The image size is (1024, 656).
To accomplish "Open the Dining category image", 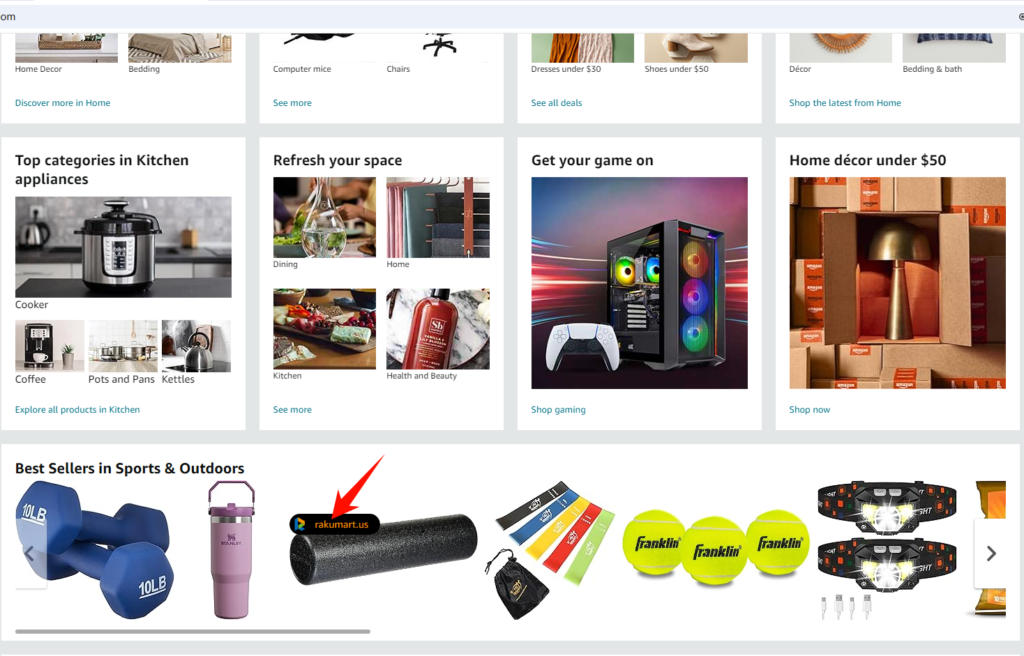I will click(x=325, y=217).
